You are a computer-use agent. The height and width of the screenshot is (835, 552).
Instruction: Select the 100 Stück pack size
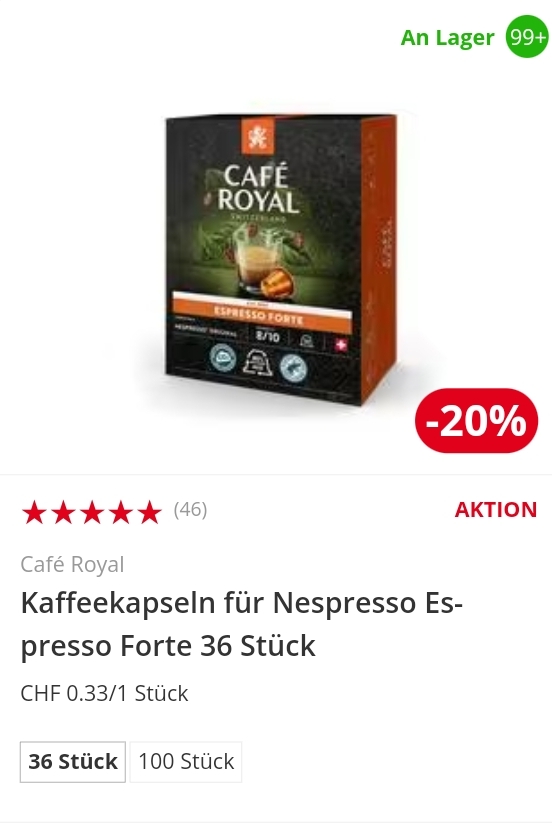(186, 762)
